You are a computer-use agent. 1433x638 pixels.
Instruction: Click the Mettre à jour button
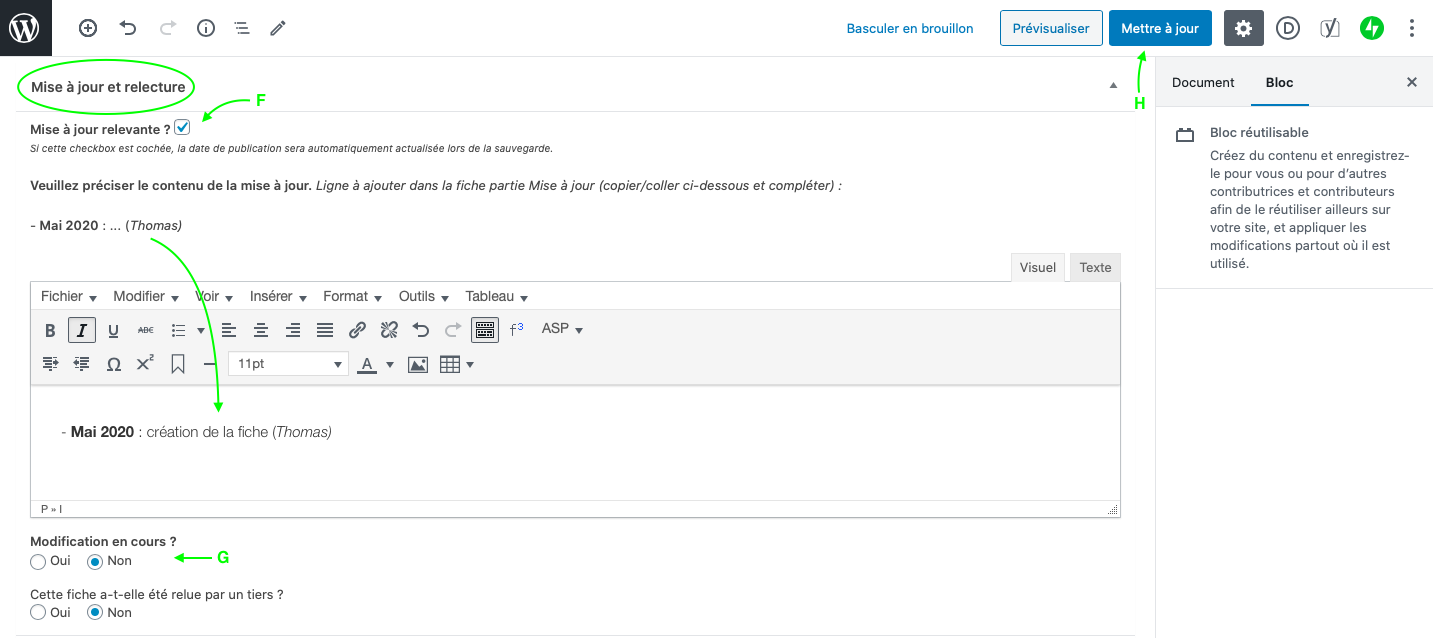coord(1160,28)
